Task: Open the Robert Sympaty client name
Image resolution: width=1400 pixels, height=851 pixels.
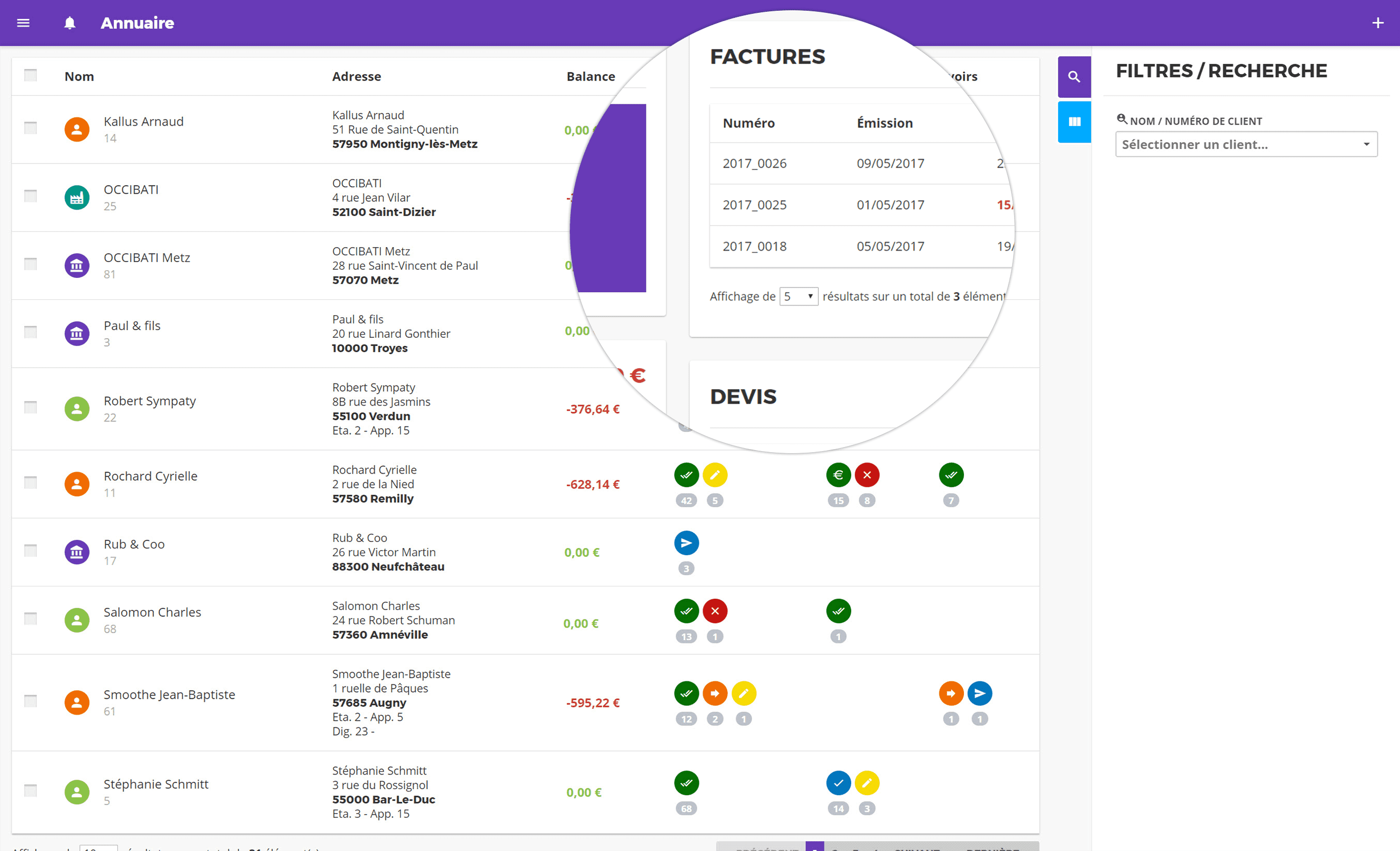Action: [x=150, y=401]
